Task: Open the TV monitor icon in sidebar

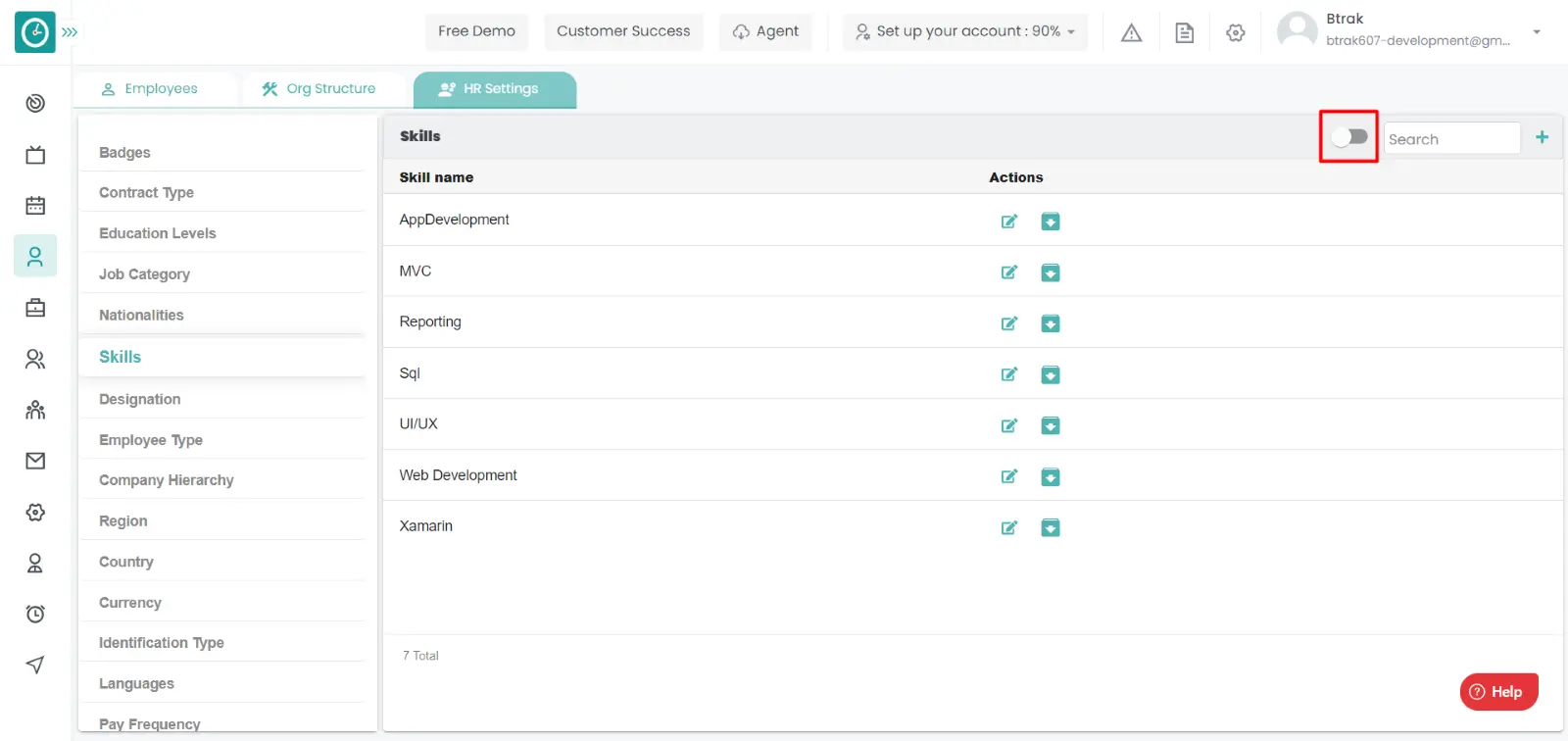Action: tap(35, 155)
